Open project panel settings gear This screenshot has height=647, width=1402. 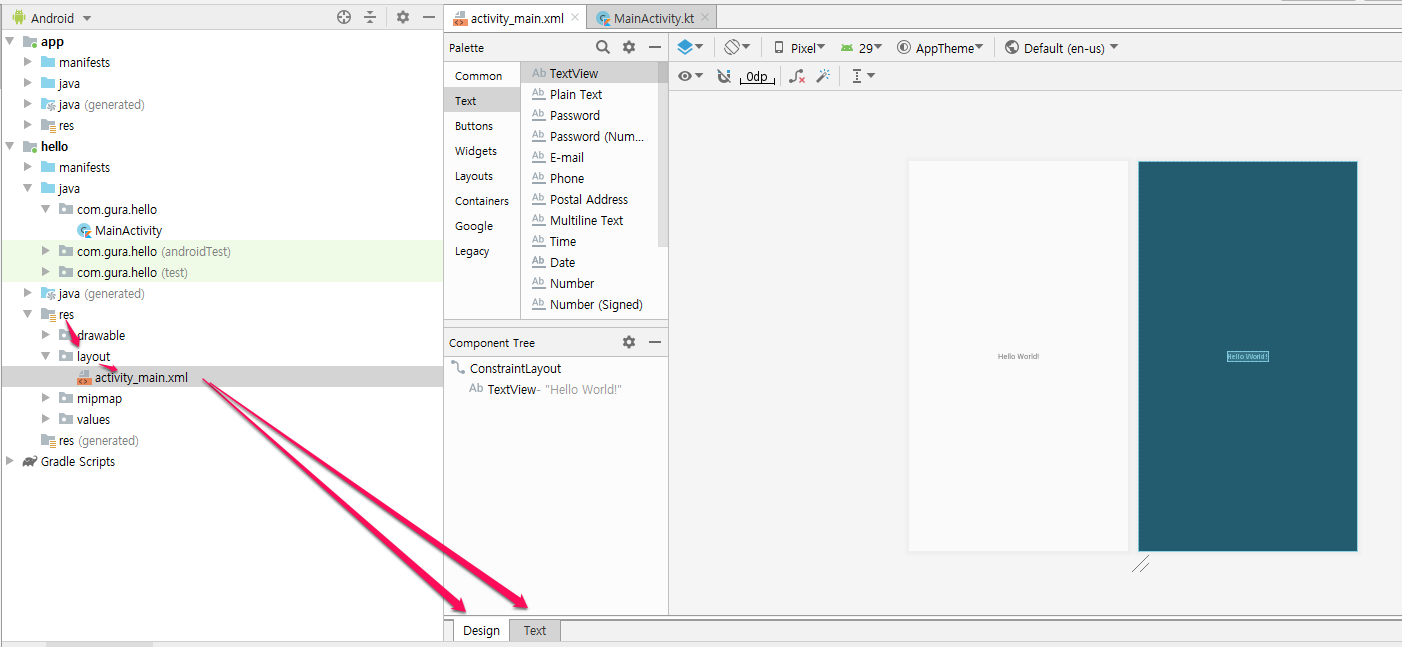(x=403, y=17)
